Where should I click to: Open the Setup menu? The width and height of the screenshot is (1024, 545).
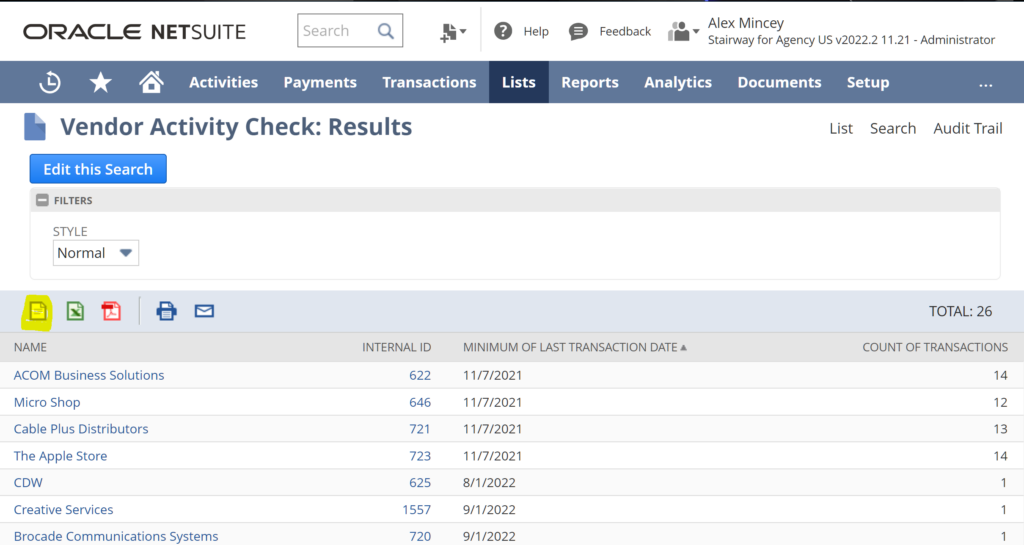pyautogui.click(x=868, y=82)
